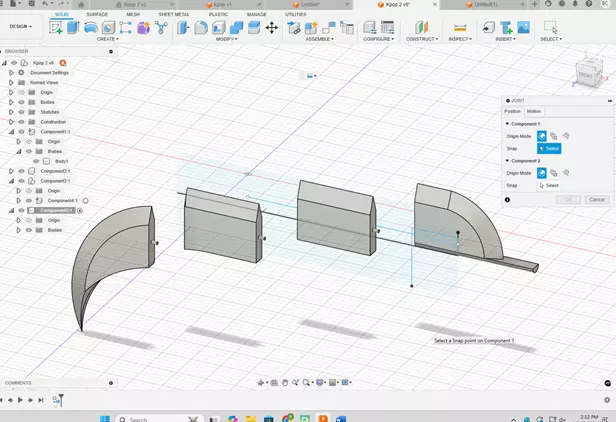Click the Change Parameters table icon
616x422 pixels.
[387, 28]
